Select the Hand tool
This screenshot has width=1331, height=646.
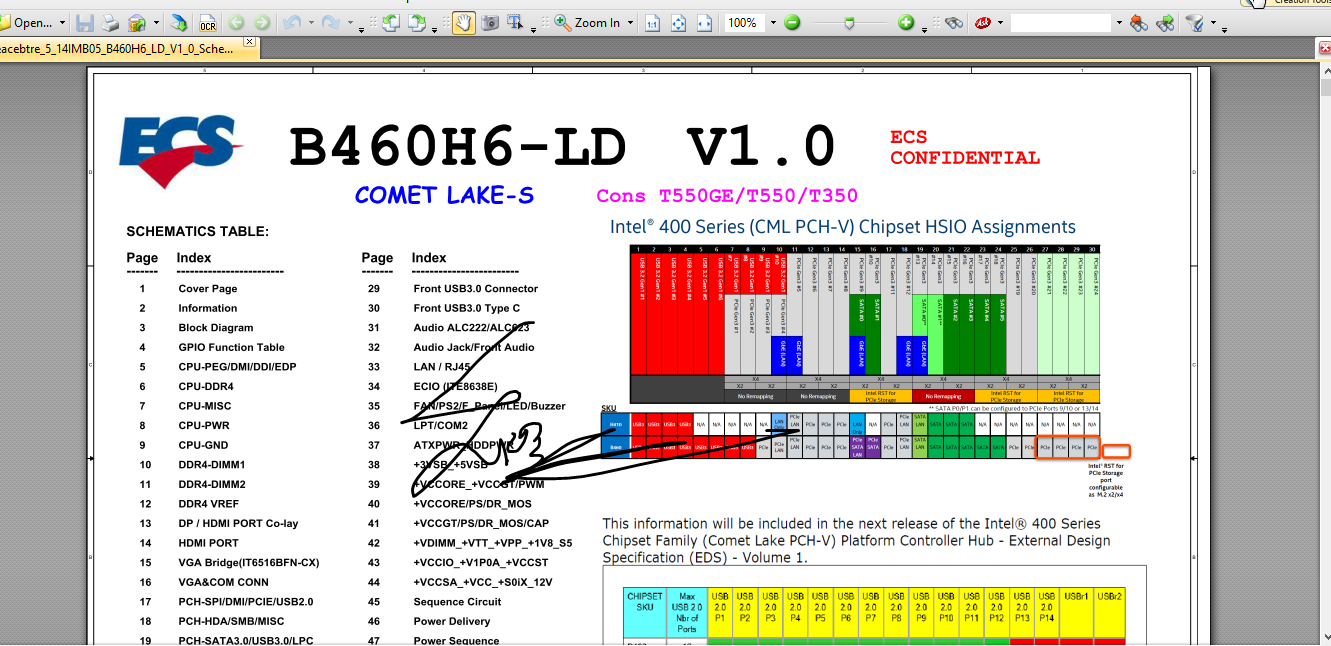pyautogui.click(x=463, y=23)
